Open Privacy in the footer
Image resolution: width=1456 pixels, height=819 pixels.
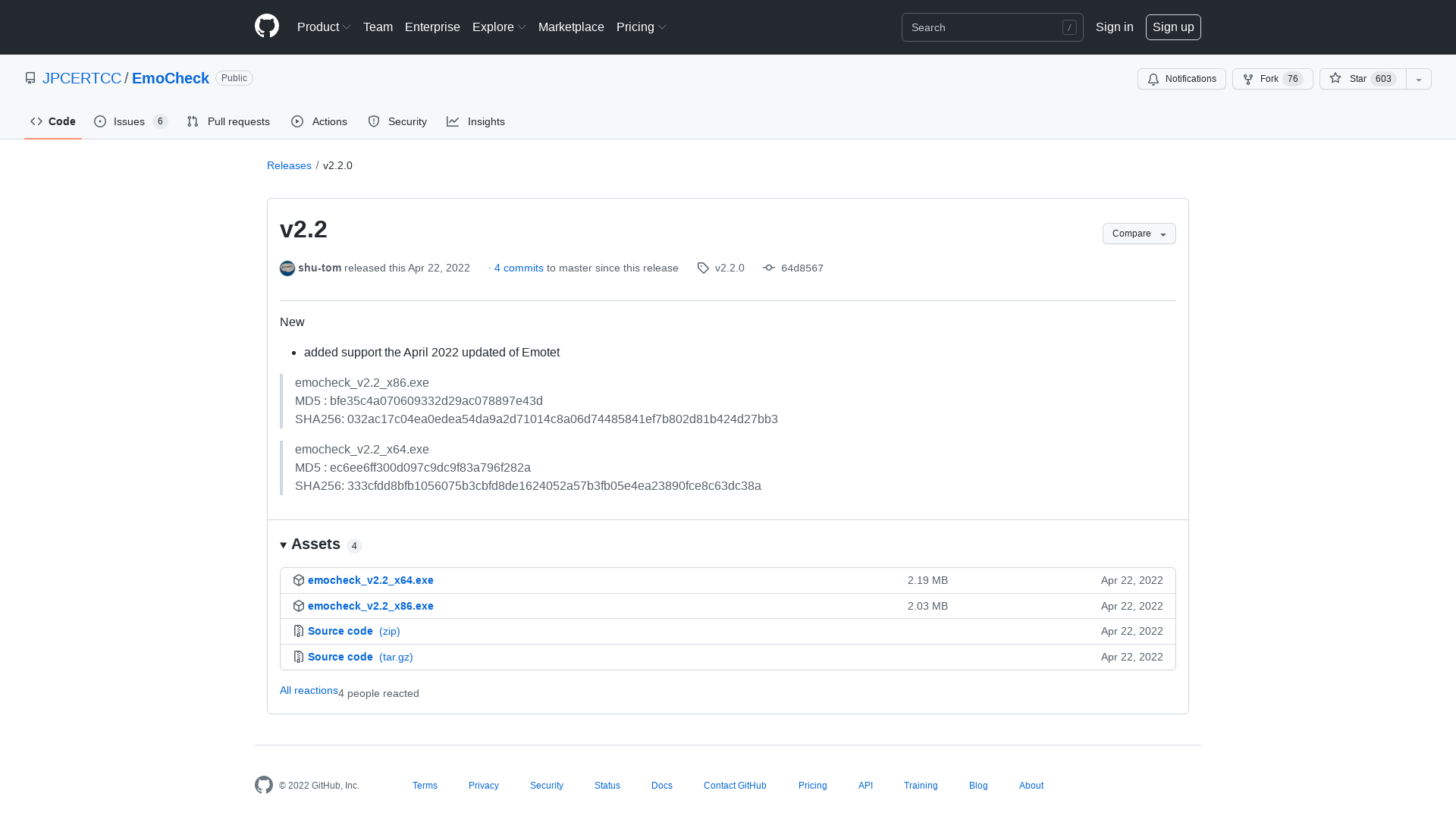[x=484, y=786]
